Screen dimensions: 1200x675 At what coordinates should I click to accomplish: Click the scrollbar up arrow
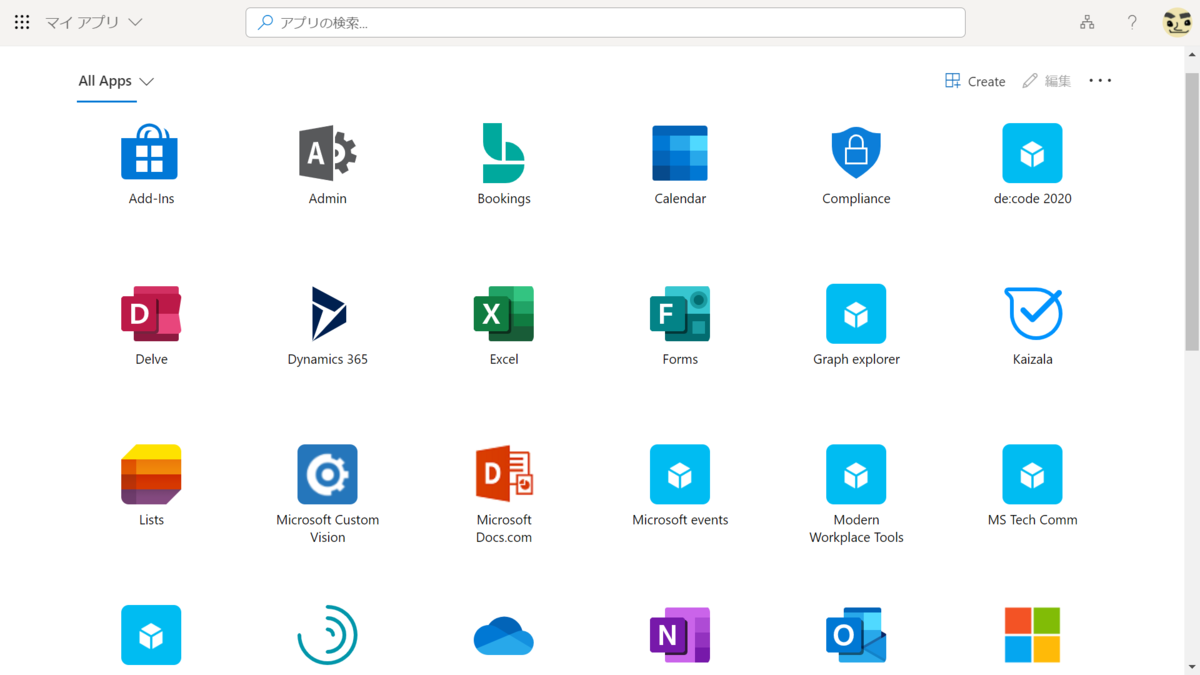click(x=1191, y=54)
